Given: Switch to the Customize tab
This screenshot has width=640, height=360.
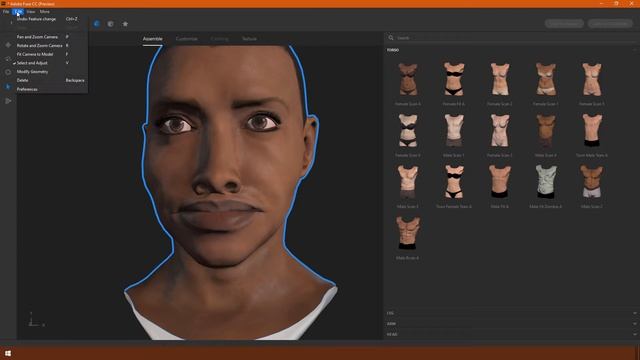Looking at the screenshot, I should coord(187,39).
